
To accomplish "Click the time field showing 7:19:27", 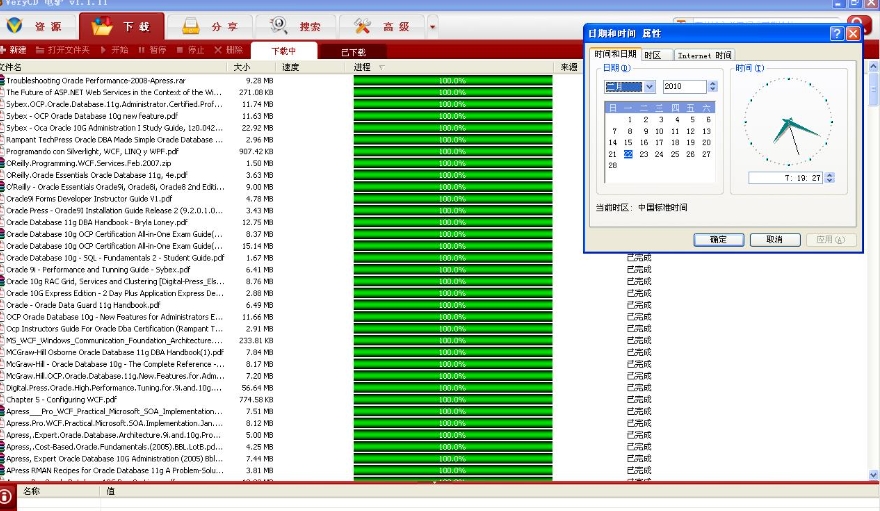I will 786,178.
